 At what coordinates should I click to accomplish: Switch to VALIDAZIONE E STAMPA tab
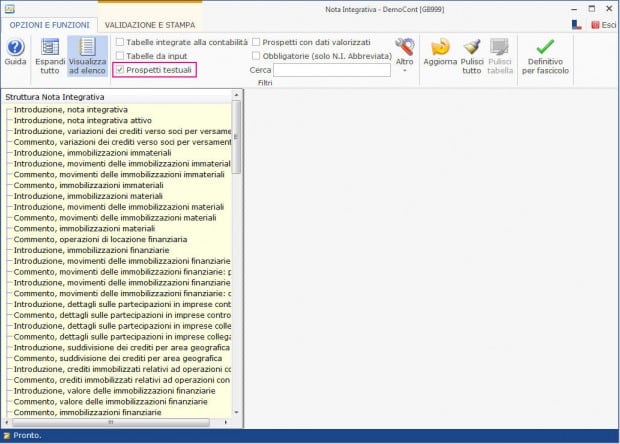[x=150, y=25]
